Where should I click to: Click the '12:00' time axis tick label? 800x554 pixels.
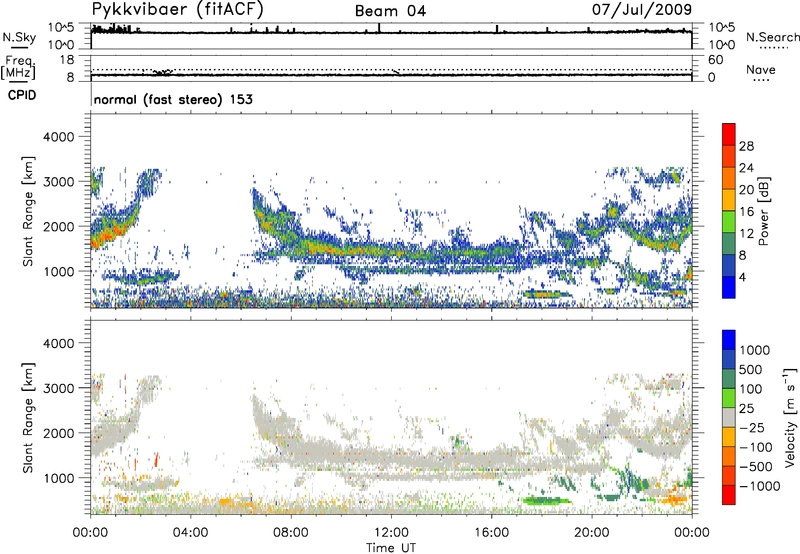click(x=391, y=533)
